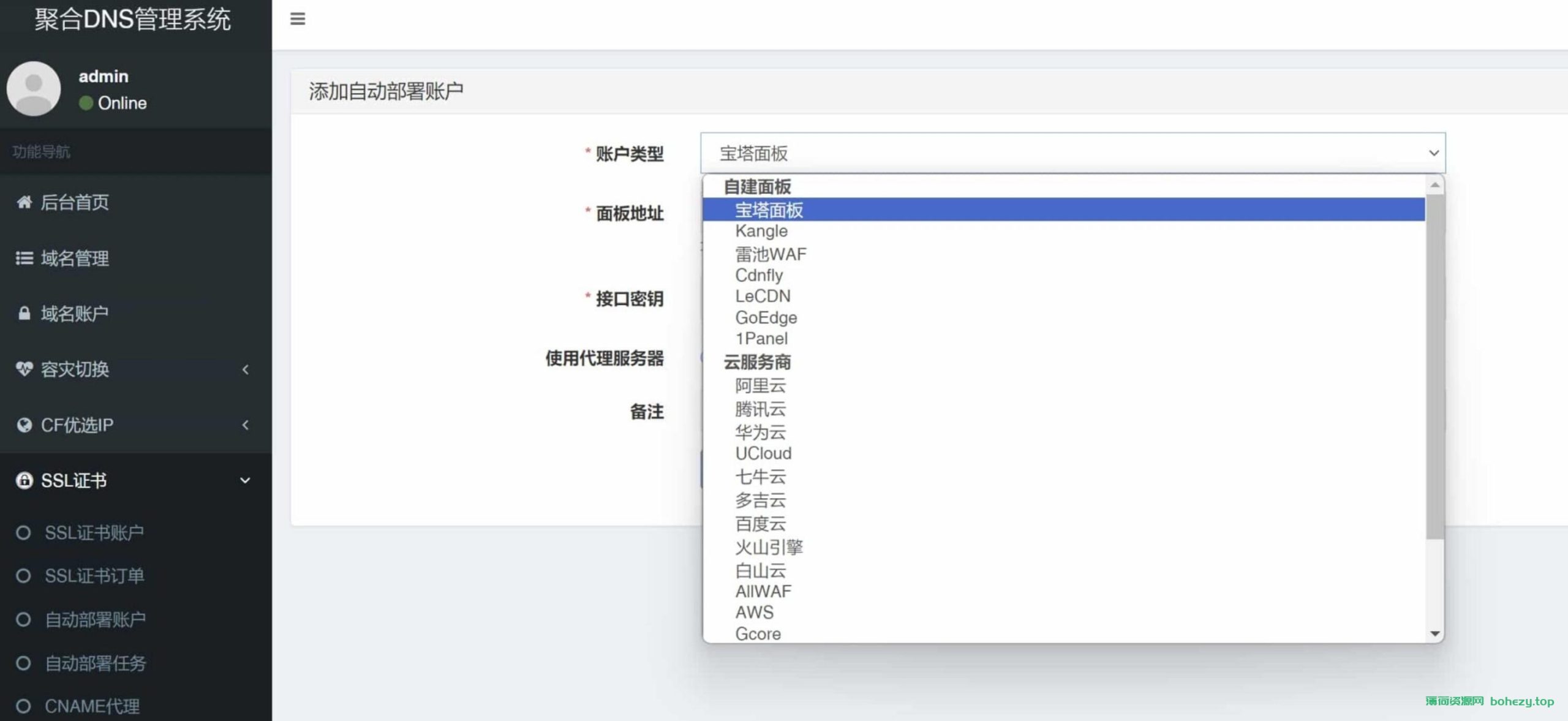Select 白山云 in the dropdown list
The image size is (1568, 721).
pyautogui.click(x=1064, y=570)
